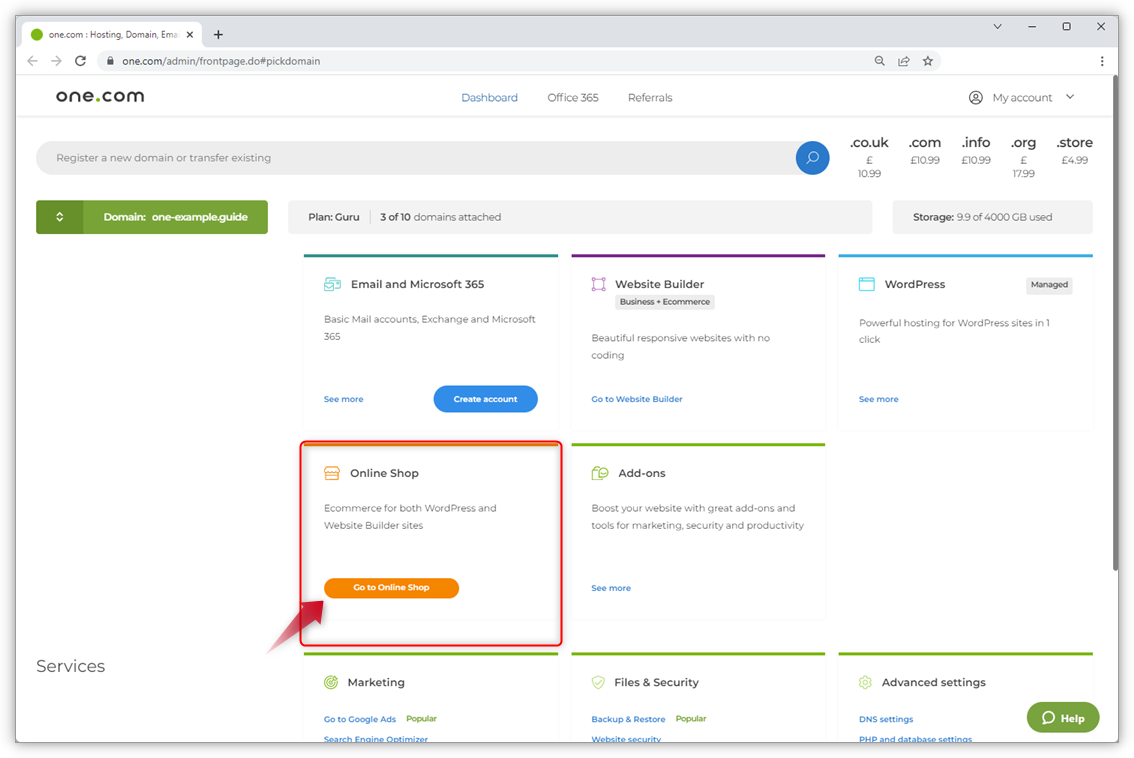Follow the Go to Website Builder link

tap(637, 399)
